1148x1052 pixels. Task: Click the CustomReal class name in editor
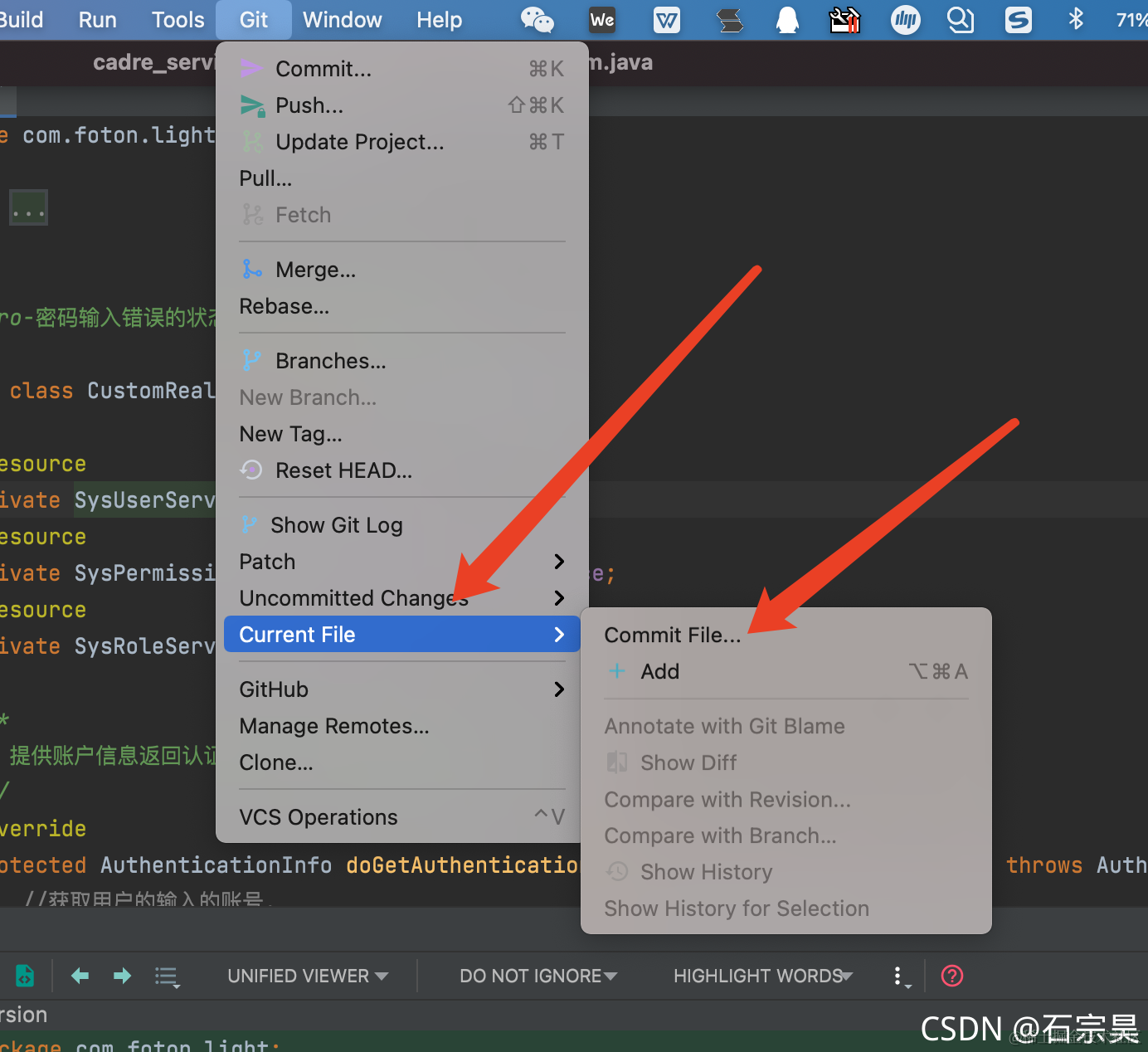pos(151,391)
